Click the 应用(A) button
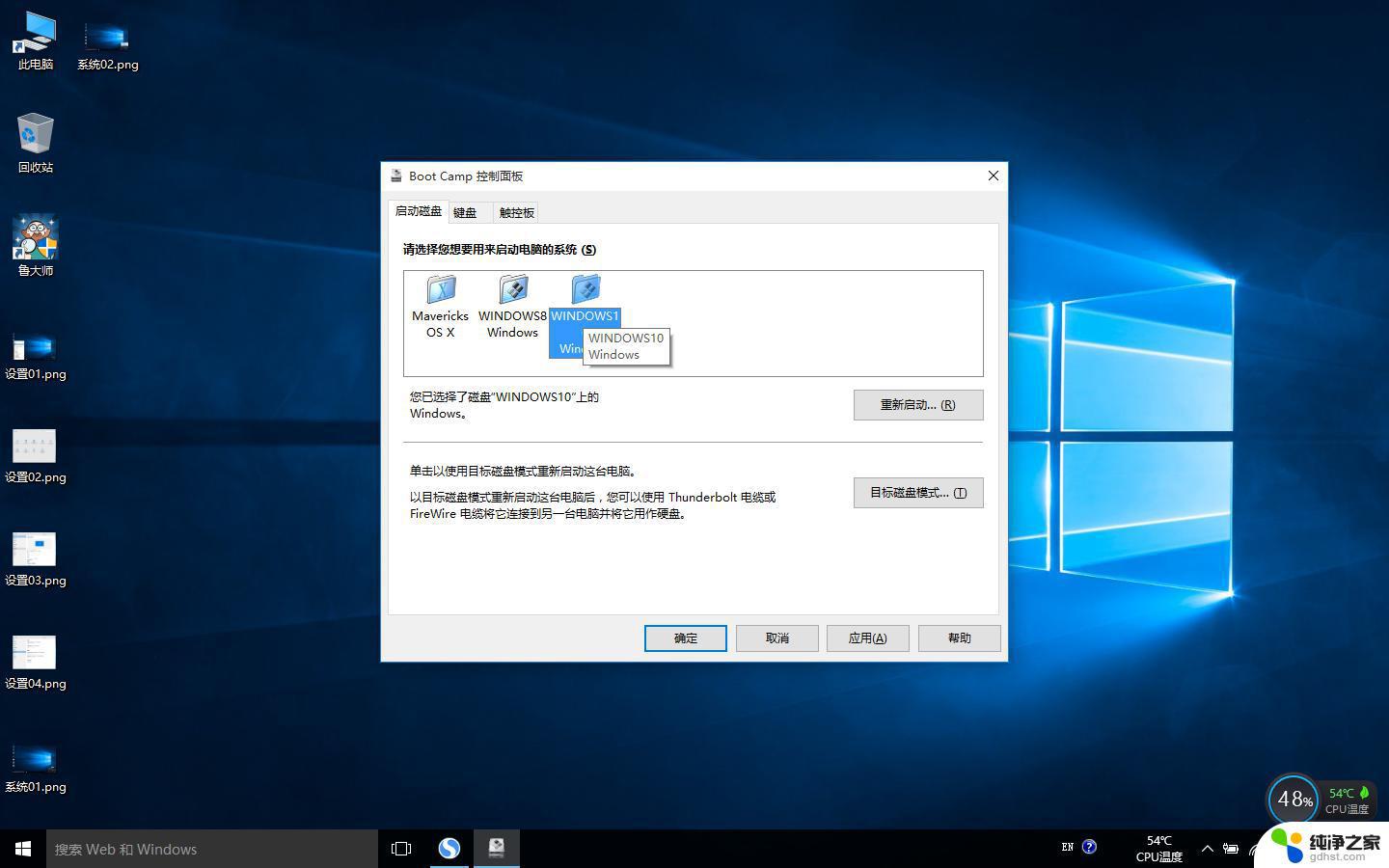The width and height of the screenshot is (1389, 868). pyautogui.click(x=868, y=638)
